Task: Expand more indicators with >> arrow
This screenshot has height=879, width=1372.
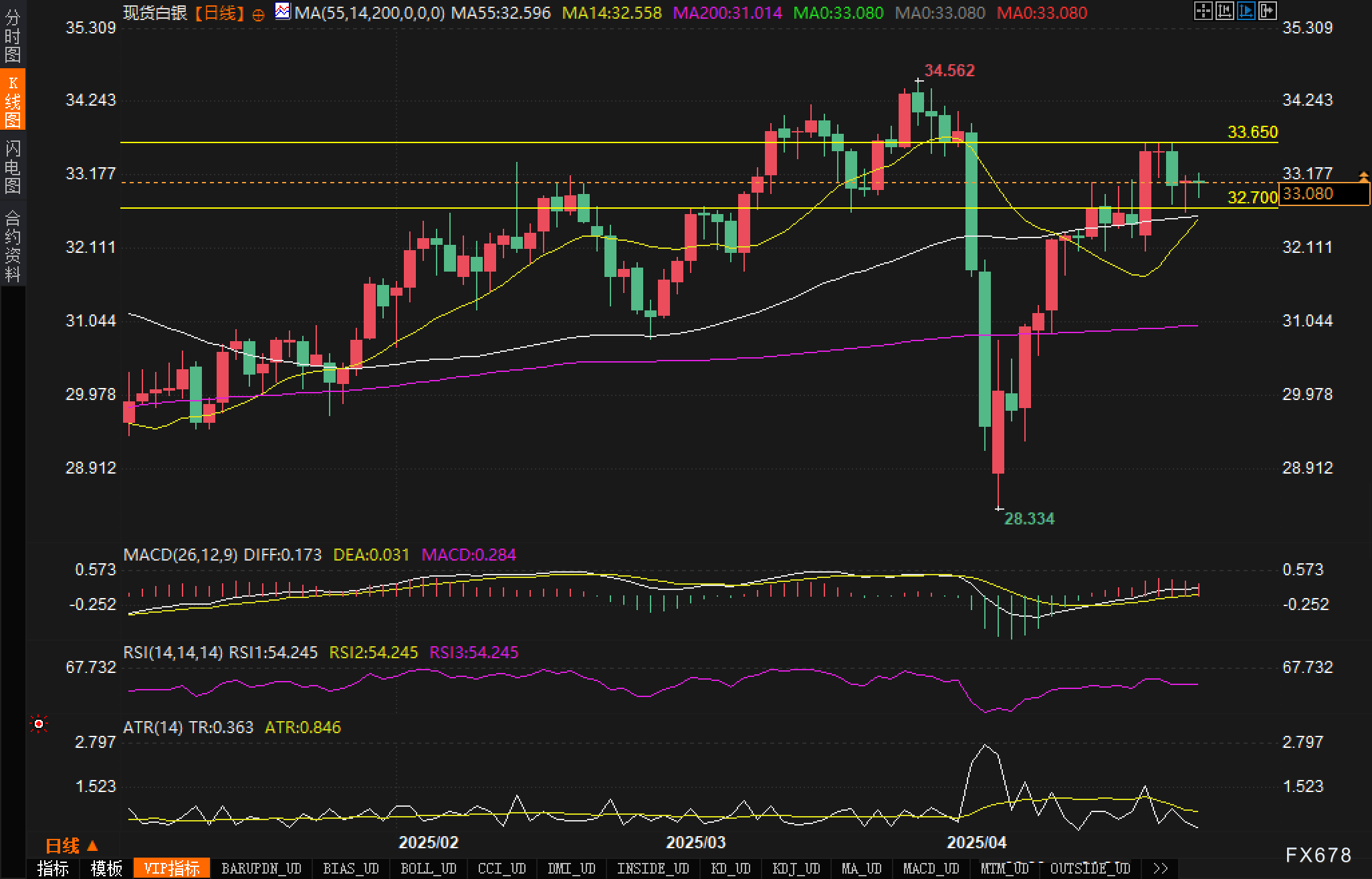Action: (x=1161, y=868)
